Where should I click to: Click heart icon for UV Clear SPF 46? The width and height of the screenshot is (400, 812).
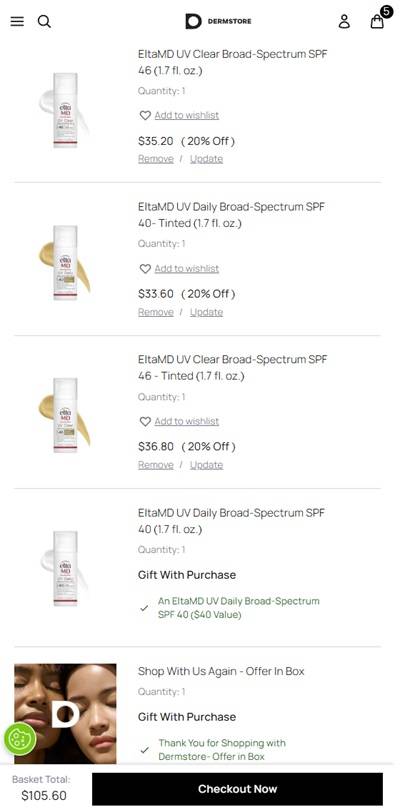tap(145, 115)
